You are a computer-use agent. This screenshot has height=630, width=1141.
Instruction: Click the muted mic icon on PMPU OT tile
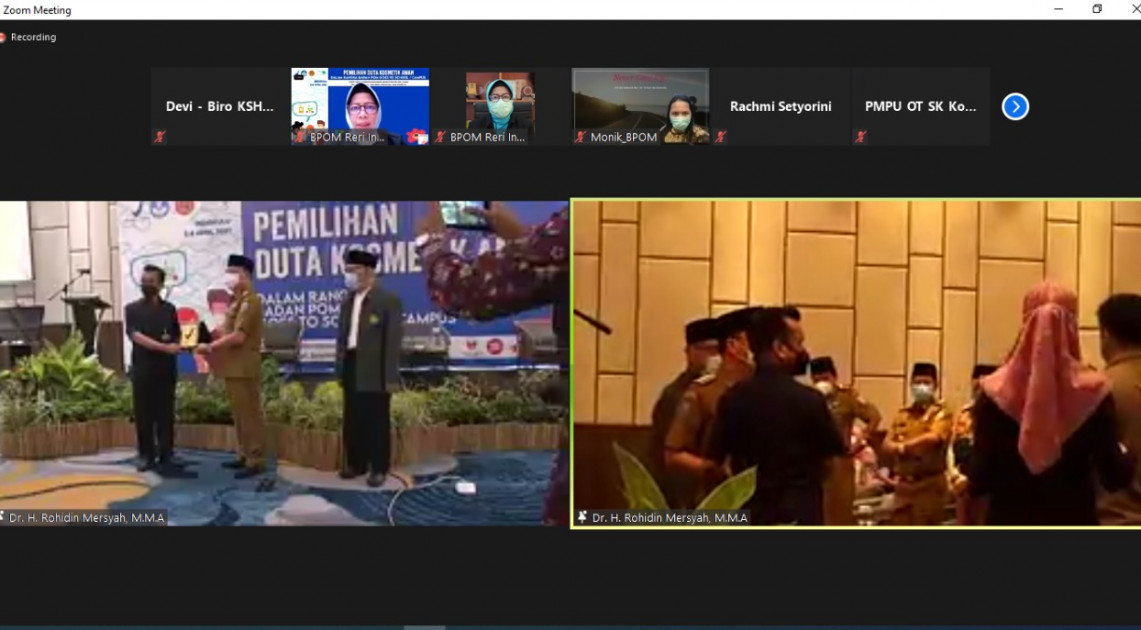[859, 137]
